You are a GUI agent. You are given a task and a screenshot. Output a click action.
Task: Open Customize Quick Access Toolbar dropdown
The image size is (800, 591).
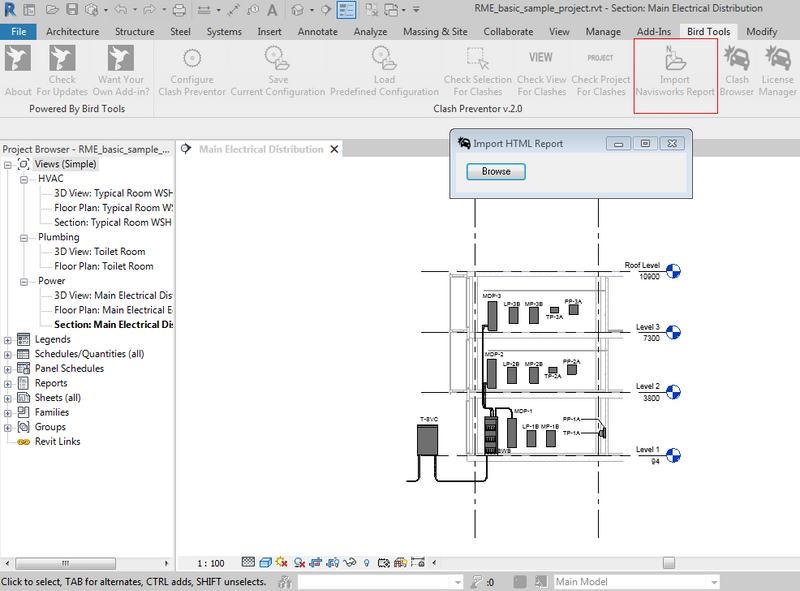(x=416, y=10)
